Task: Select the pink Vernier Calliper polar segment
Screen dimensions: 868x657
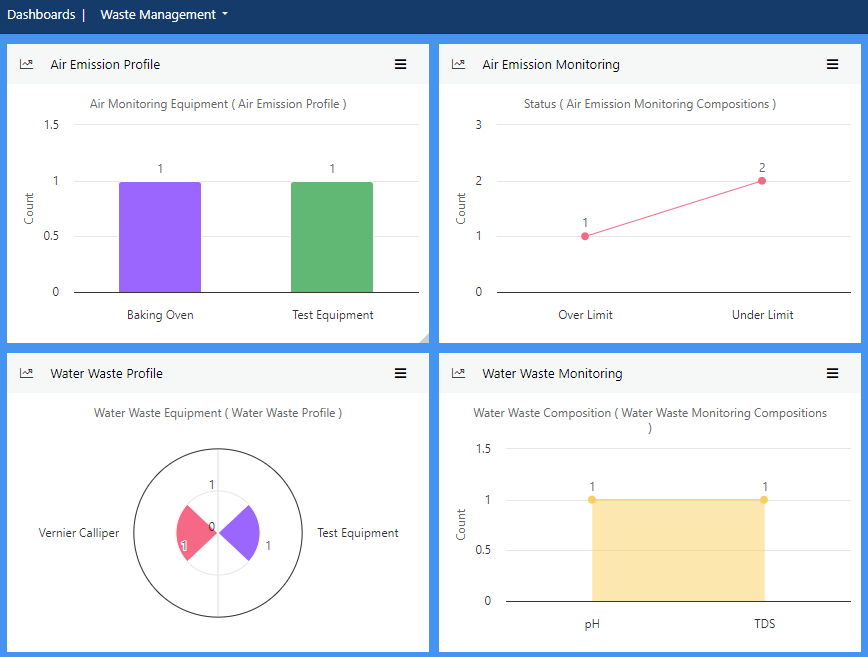Action: point(192,533)
